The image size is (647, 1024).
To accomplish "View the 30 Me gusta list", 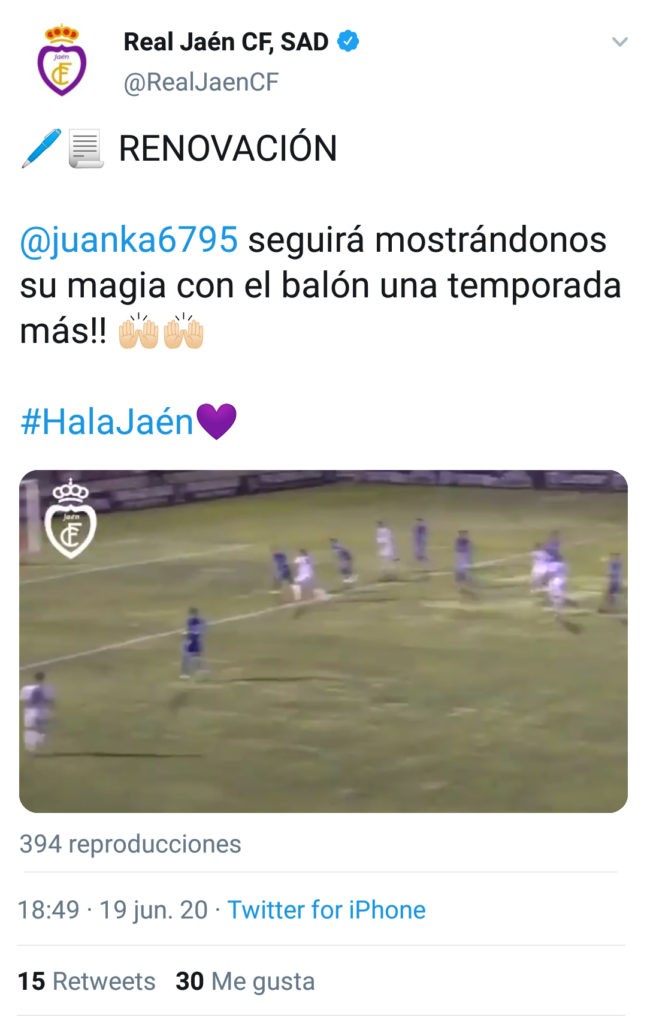I will (x=245, y=982).
